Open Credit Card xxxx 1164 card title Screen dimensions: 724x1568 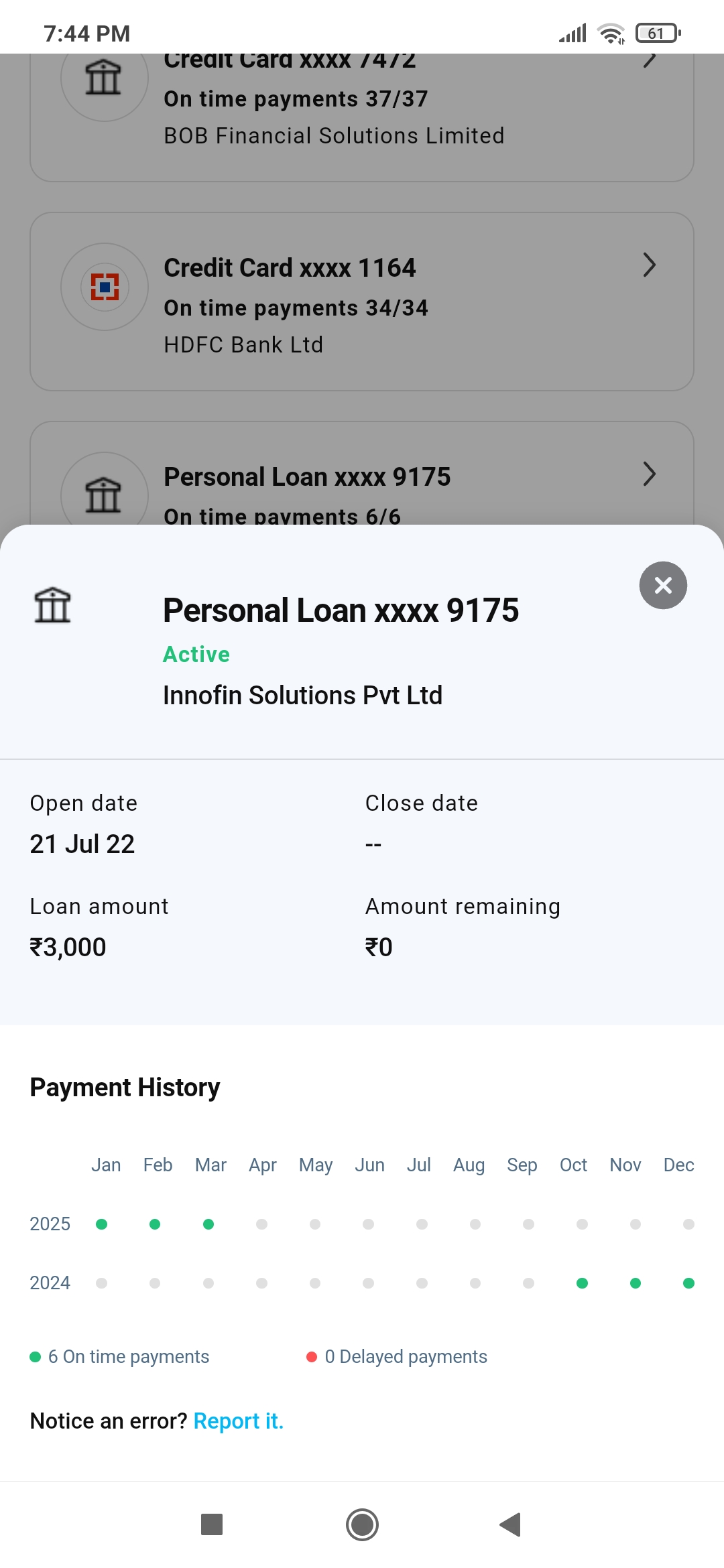[290, 268]
